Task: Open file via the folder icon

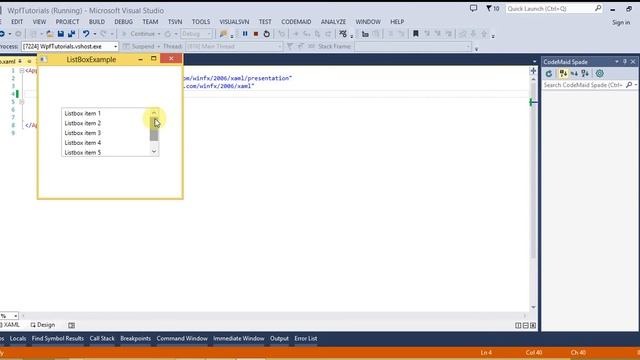Action: [x=50, y=34]
